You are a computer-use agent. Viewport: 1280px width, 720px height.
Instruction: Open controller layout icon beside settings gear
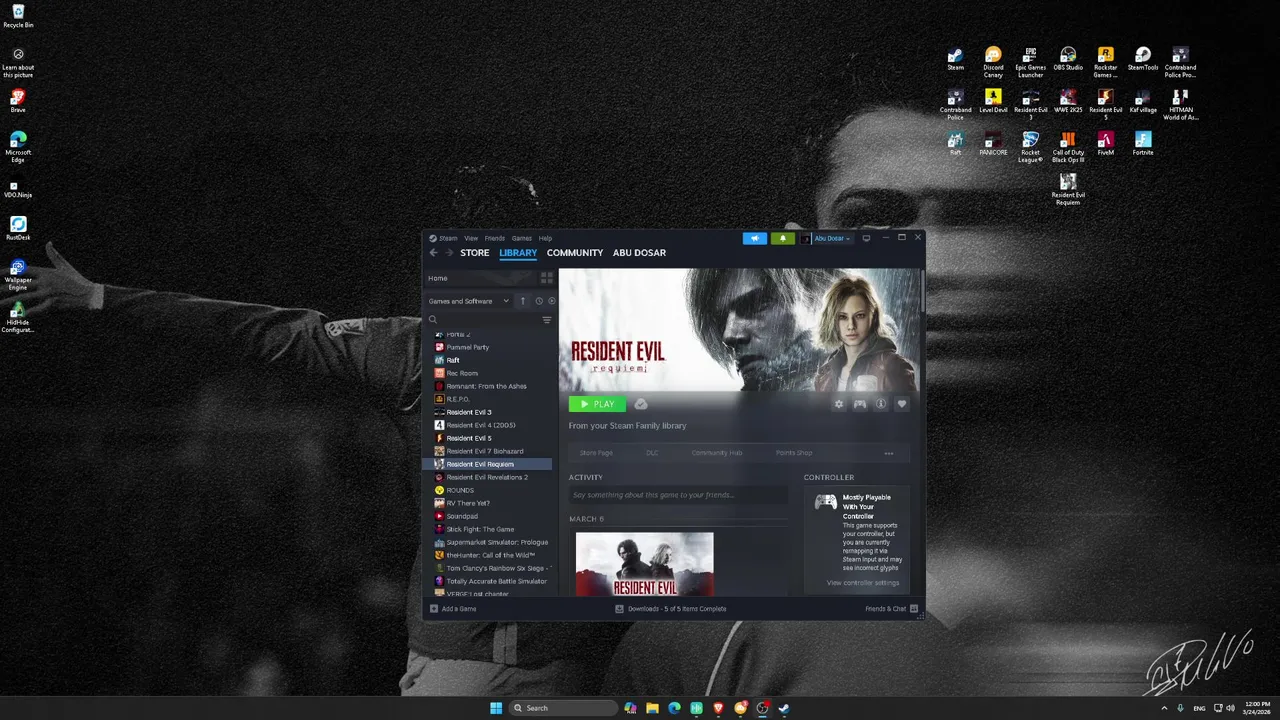pos(860,404)
